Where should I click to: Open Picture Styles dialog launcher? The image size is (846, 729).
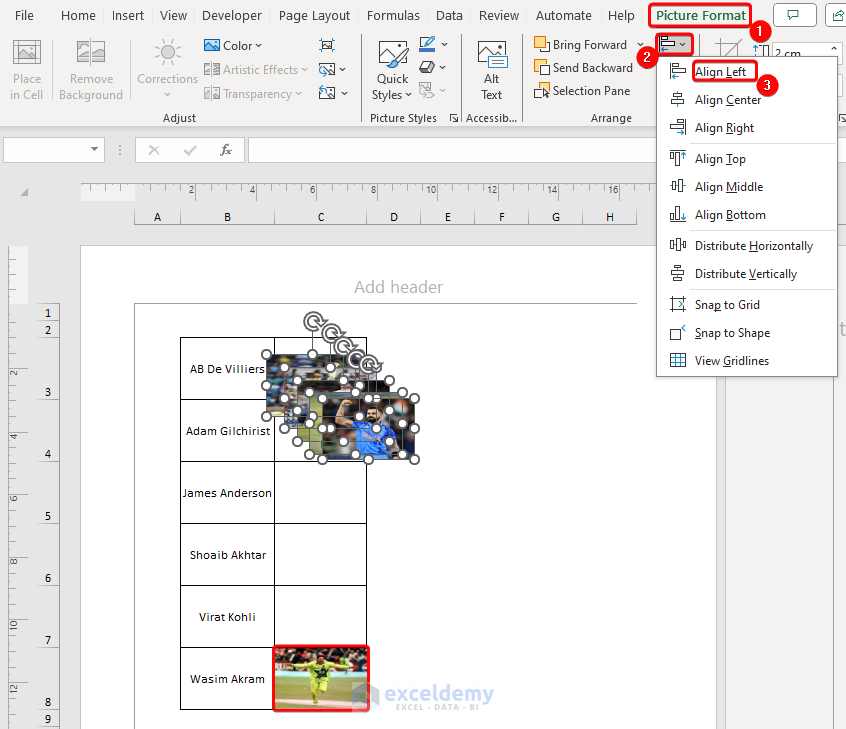454,118
